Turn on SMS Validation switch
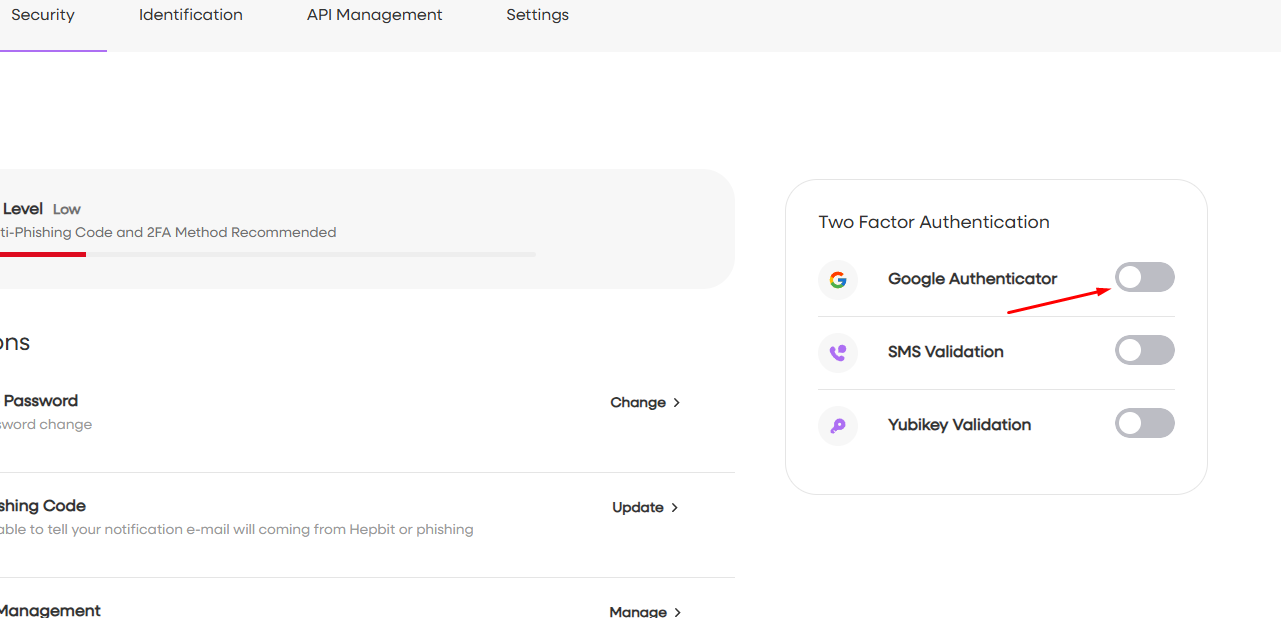1281x618 pixels. click(x=1144, y=351)
